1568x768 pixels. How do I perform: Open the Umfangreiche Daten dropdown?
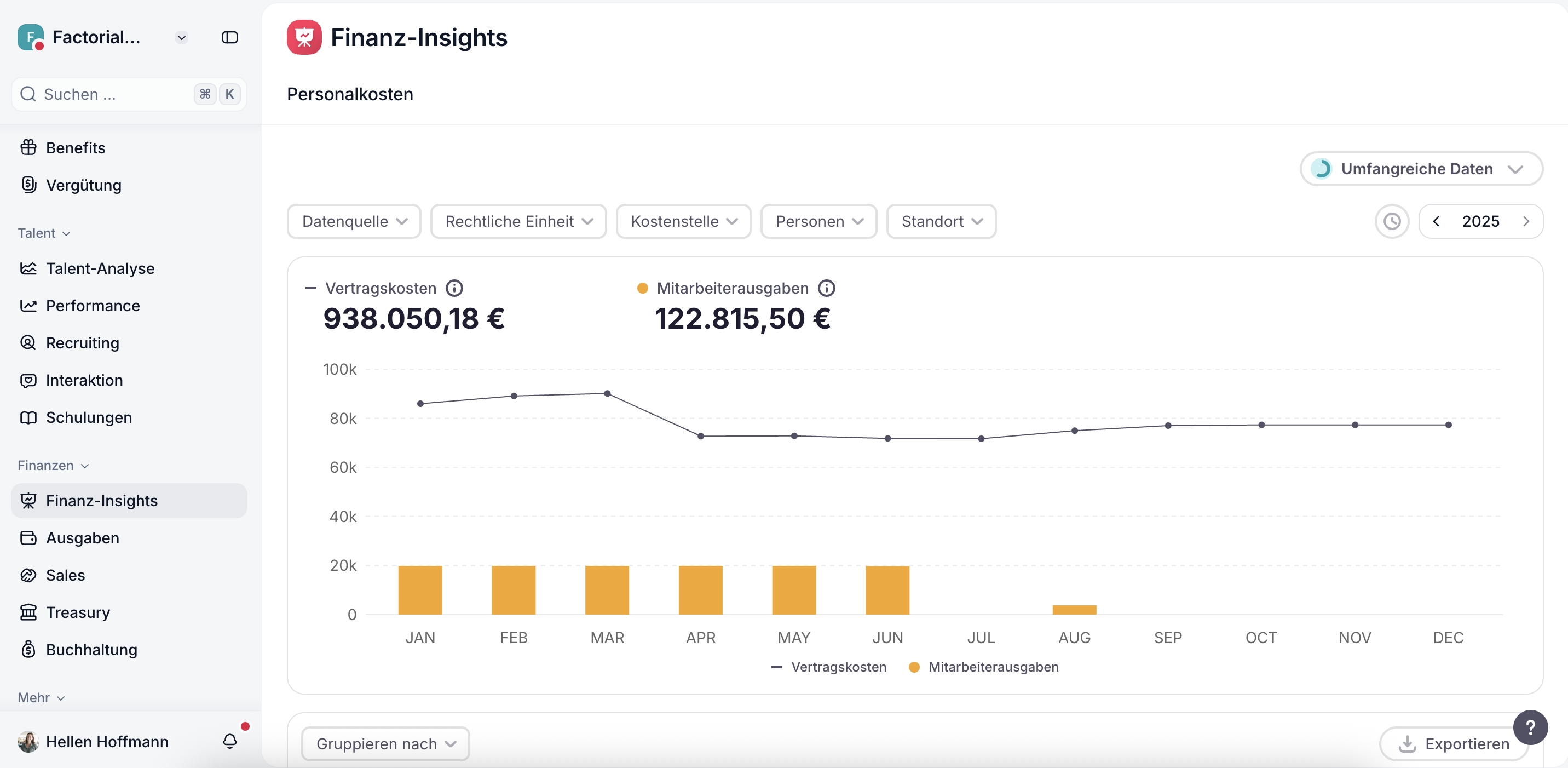(1421, 169)
